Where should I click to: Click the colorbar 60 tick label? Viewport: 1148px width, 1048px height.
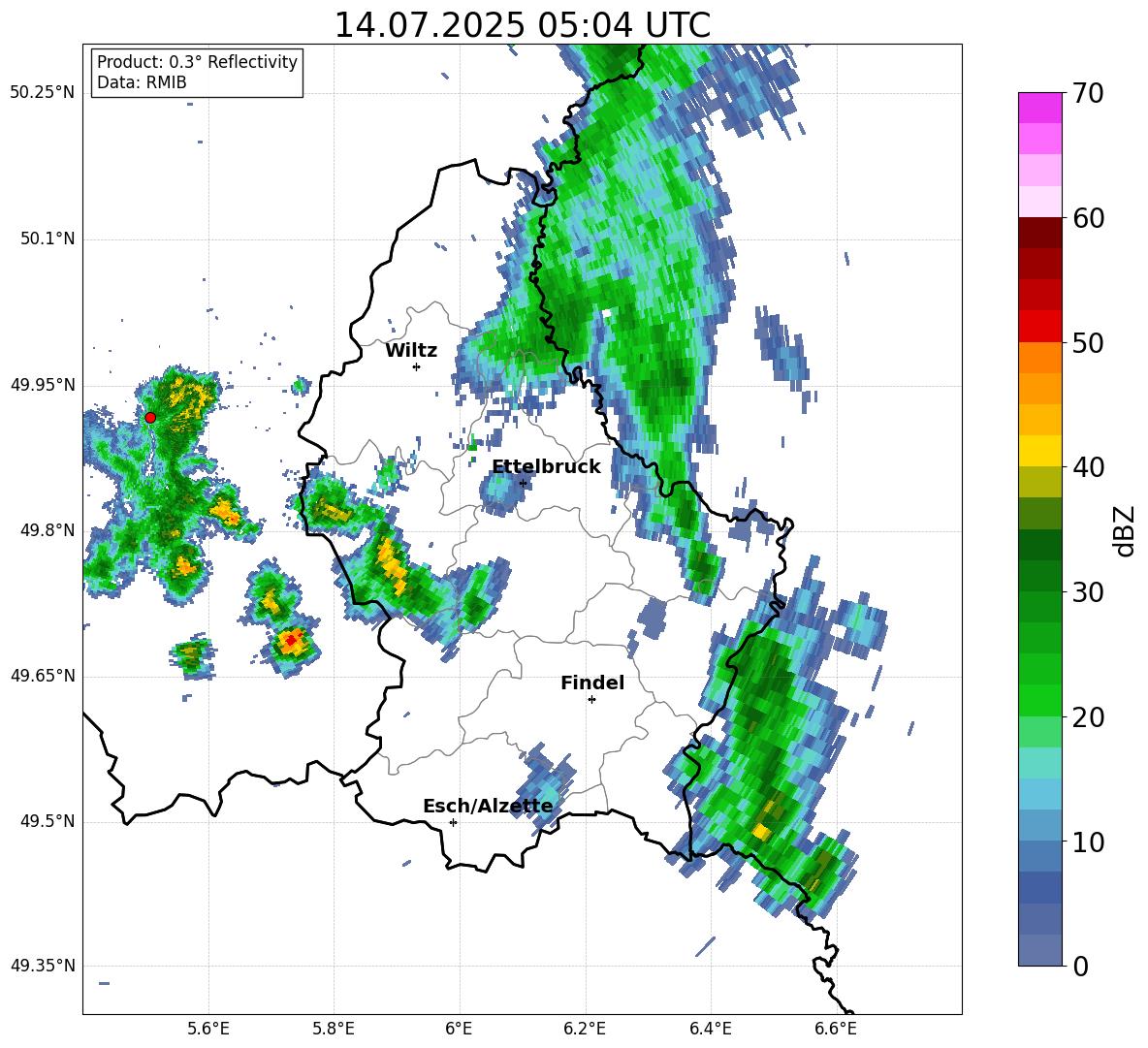[x=1088, y=218]
